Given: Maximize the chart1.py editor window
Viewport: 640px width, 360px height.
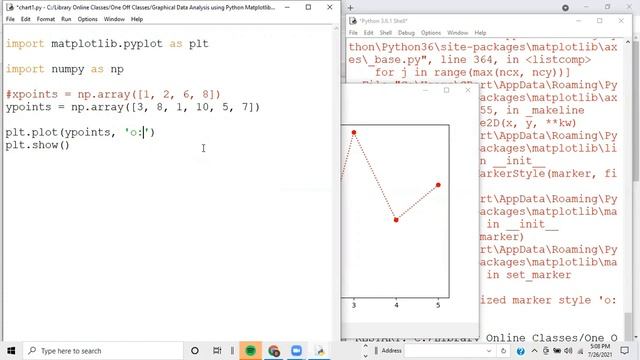Looking at the screenshot, I should [308, 7].
